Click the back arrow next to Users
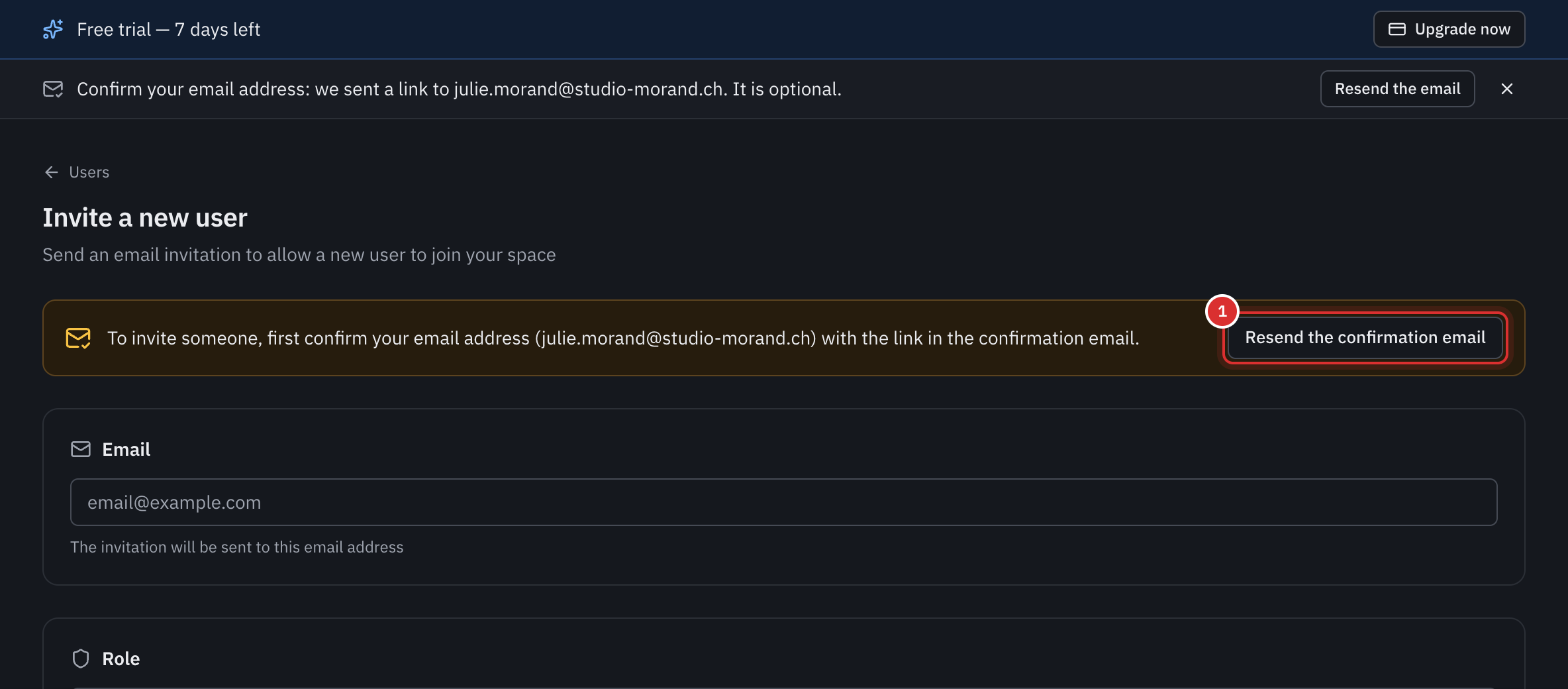The width and height of the screenshot is (1568, 689). point(52,172)
